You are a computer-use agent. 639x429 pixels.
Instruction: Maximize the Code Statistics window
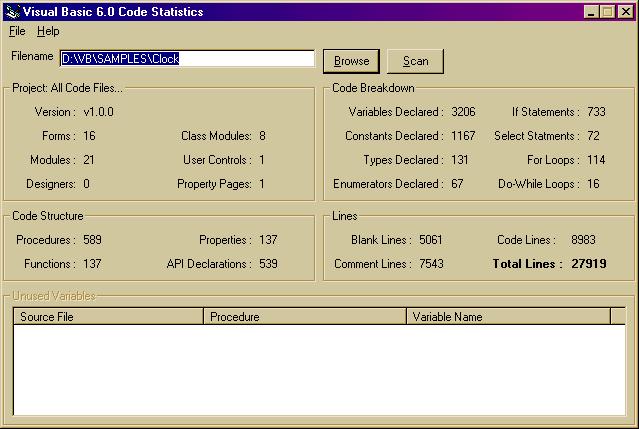pos(608,12)
